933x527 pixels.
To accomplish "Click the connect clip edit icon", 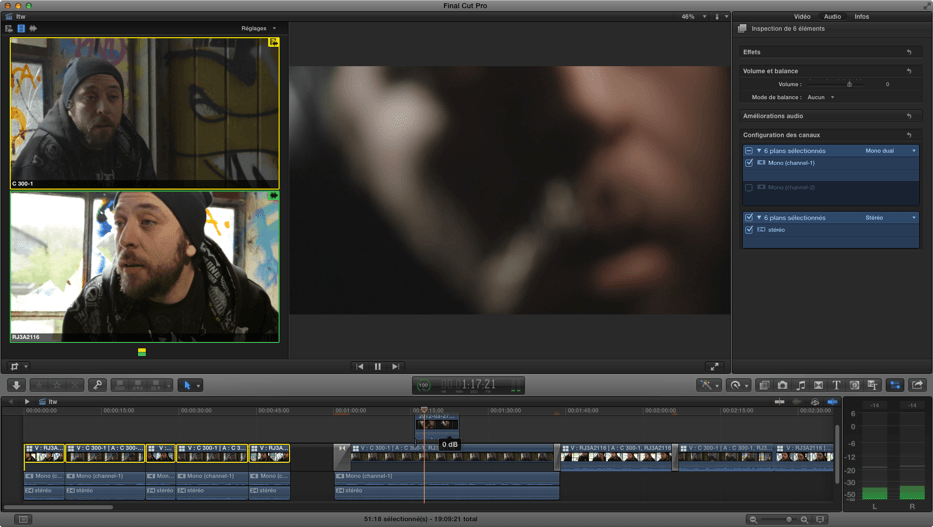I will (120, 385).
